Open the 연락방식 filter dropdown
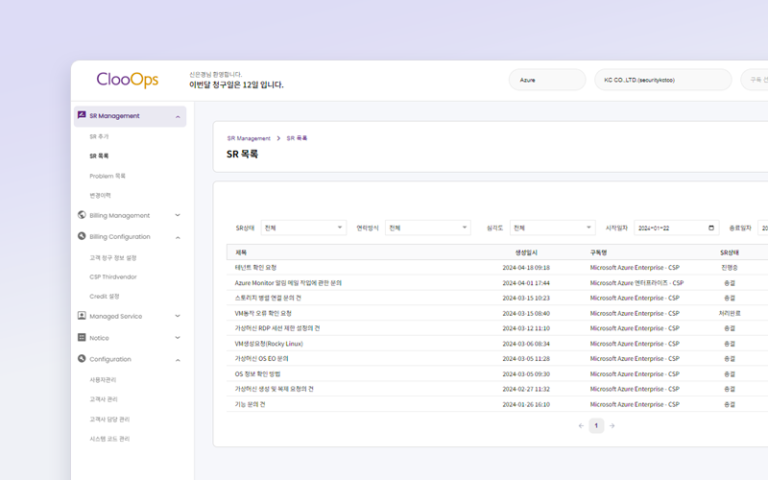 point(428,228)
